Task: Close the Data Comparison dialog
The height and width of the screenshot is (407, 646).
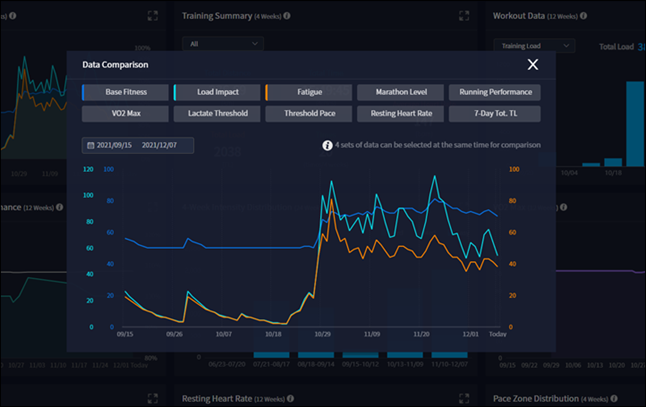Action: [533, 64]
